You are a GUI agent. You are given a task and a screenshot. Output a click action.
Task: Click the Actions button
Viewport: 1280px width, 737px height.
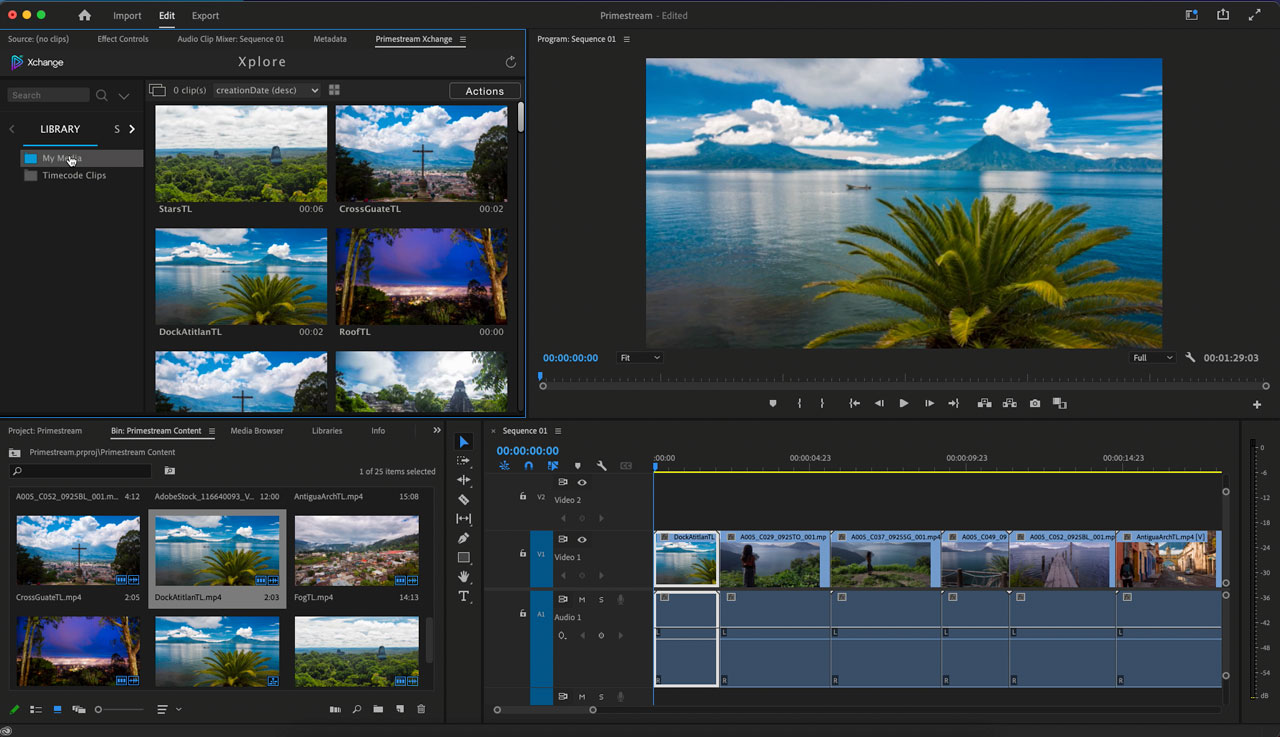(x=485, y=91)
